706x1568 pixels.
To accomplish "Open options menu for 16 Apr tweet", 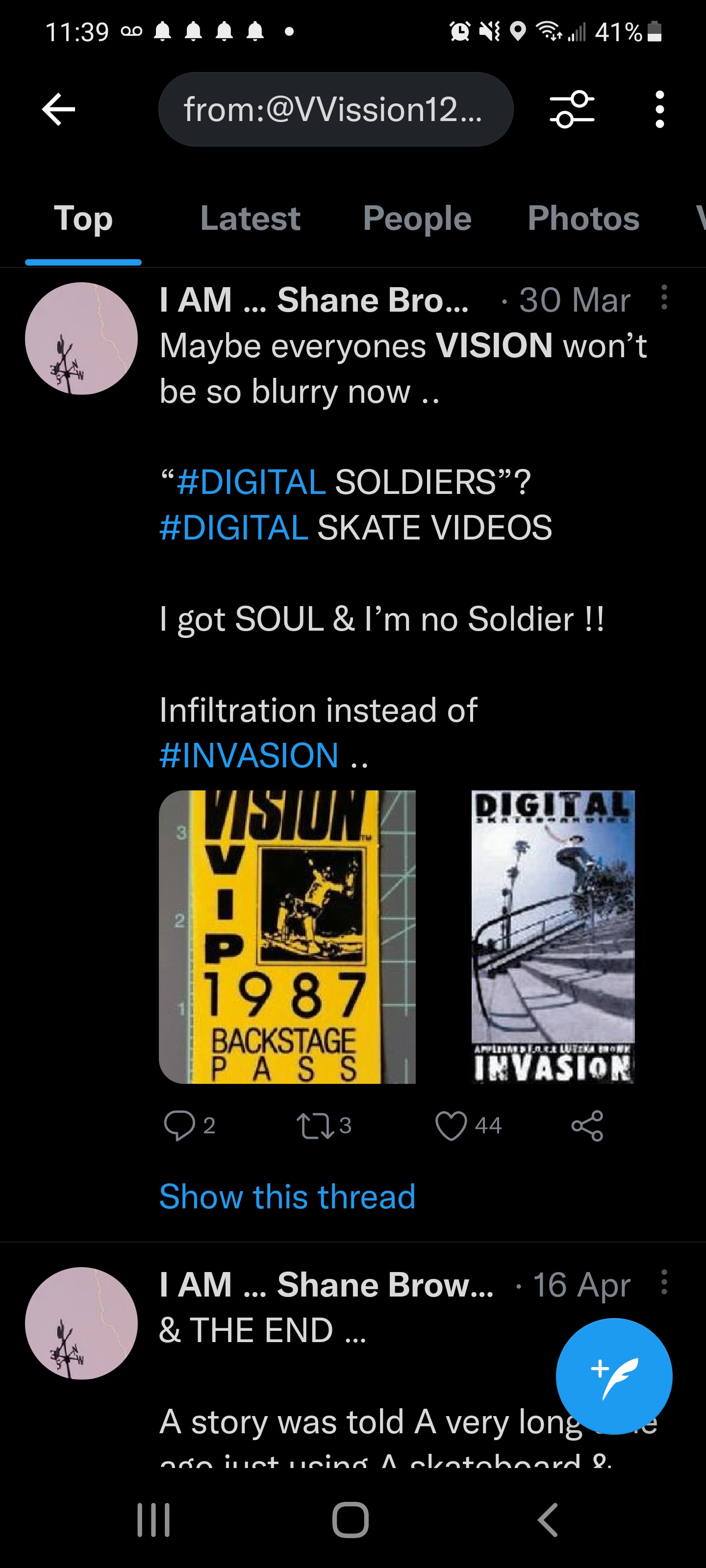I will (663, 1282).
